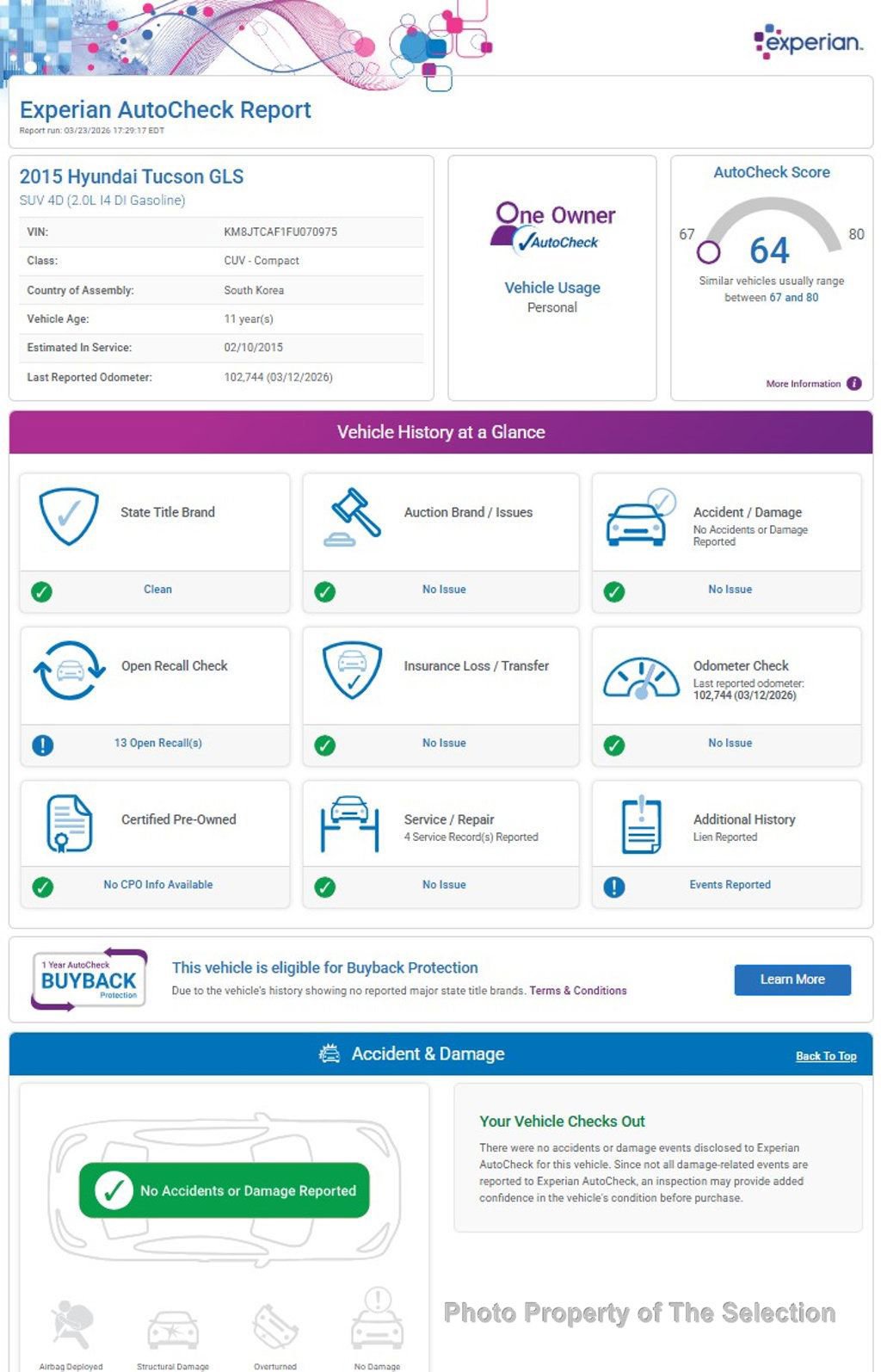881x1372 pixels.
Task: Click the Experian logo
Action: pyautogui.click(x=808, y=40)
